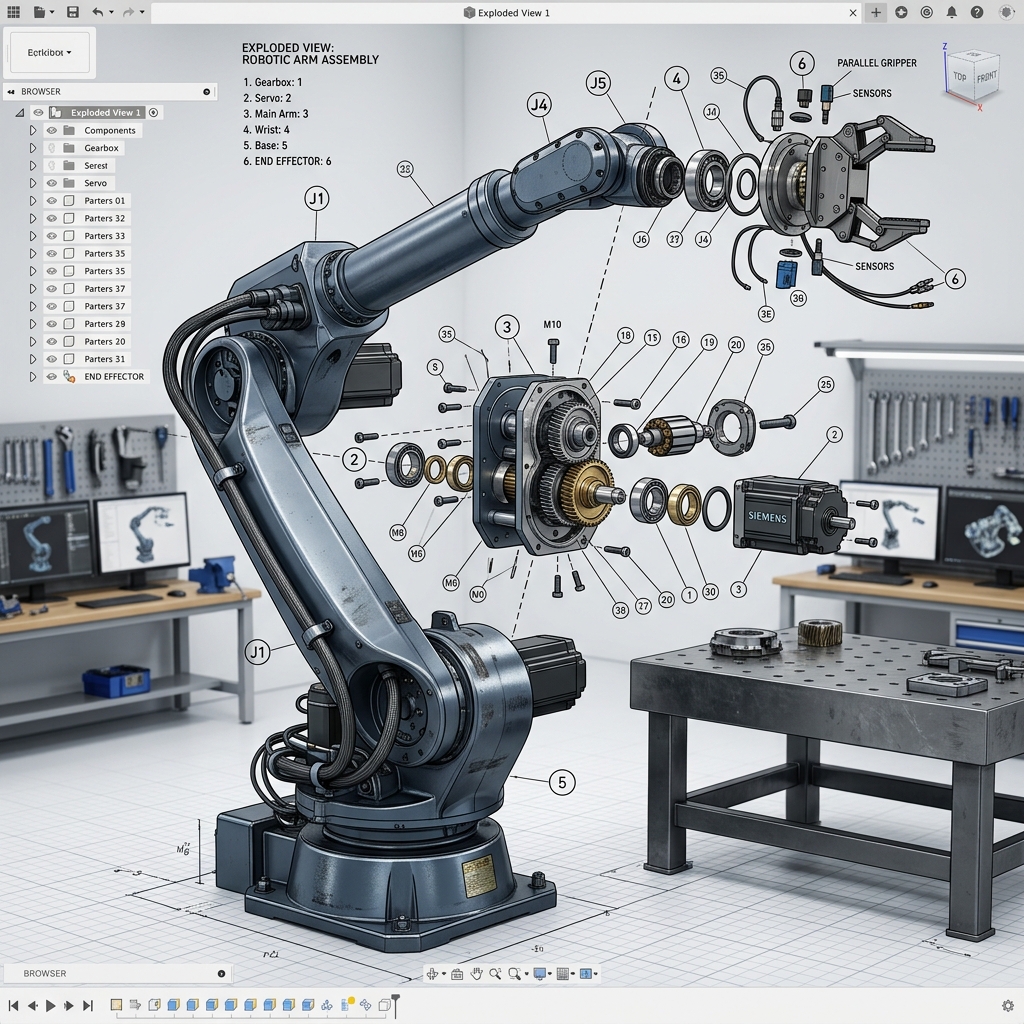Viewport: 1024px width, 1024px height.
Task: Step back one timeline feature
Action: pos(32,1005)
